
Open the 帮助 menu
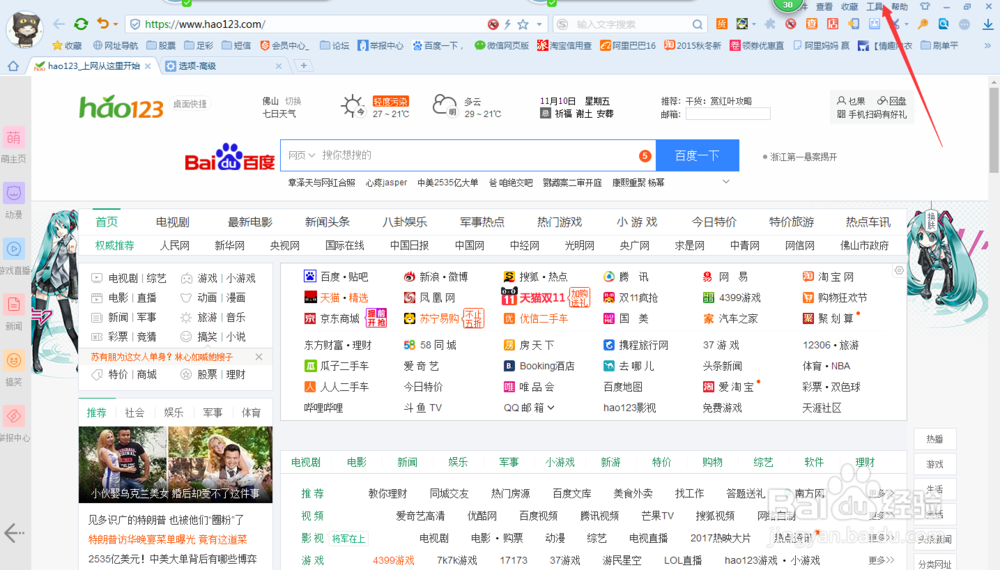coord(900,6)
